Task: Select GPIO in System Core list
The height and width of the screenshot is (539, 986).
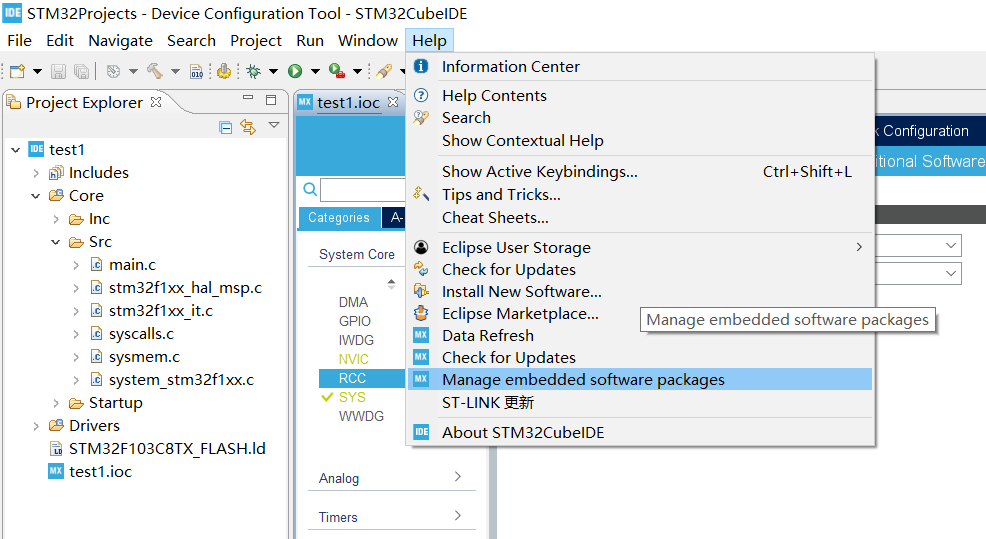Action: pyautogui.click(x=355, y=321)
